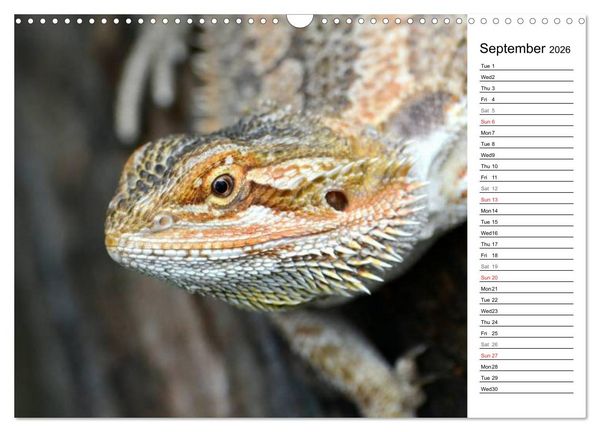Viewport: 600px width, 432px height.
Task: Select the Sun 6 date row
Action: click(x=527, y=122)
